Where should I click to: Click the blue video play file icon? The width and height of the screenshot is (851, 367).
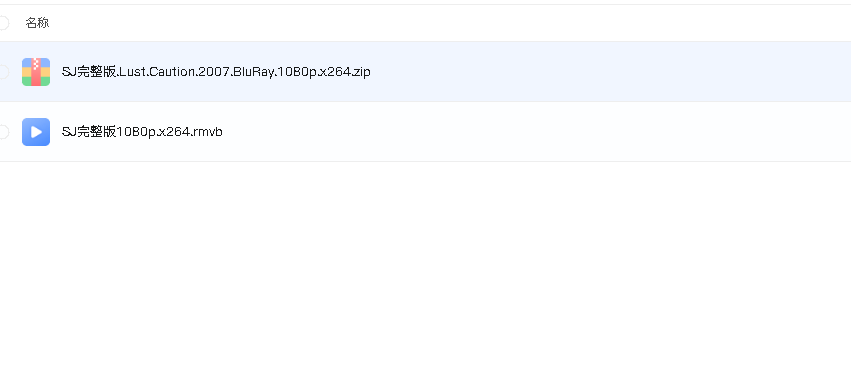point(36,132)
